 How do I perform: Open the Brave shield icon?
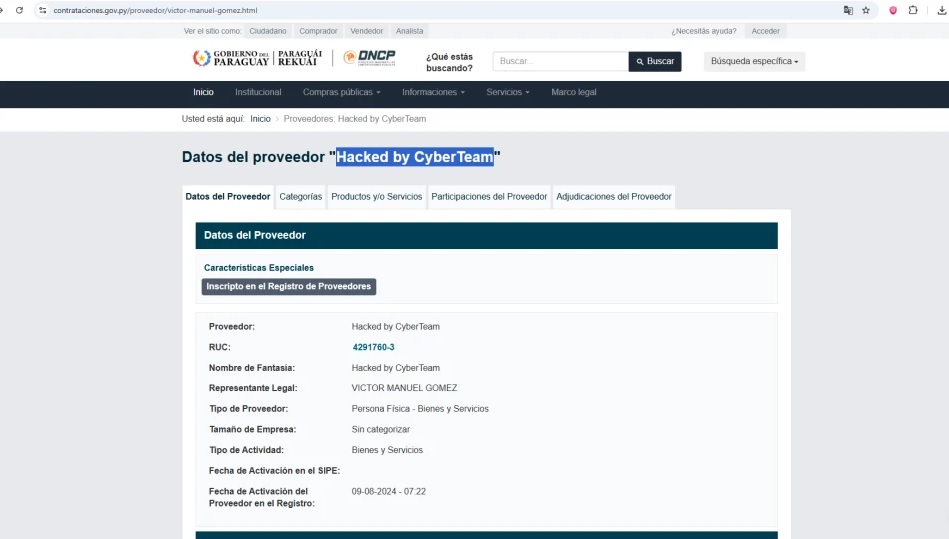[893, 10]
